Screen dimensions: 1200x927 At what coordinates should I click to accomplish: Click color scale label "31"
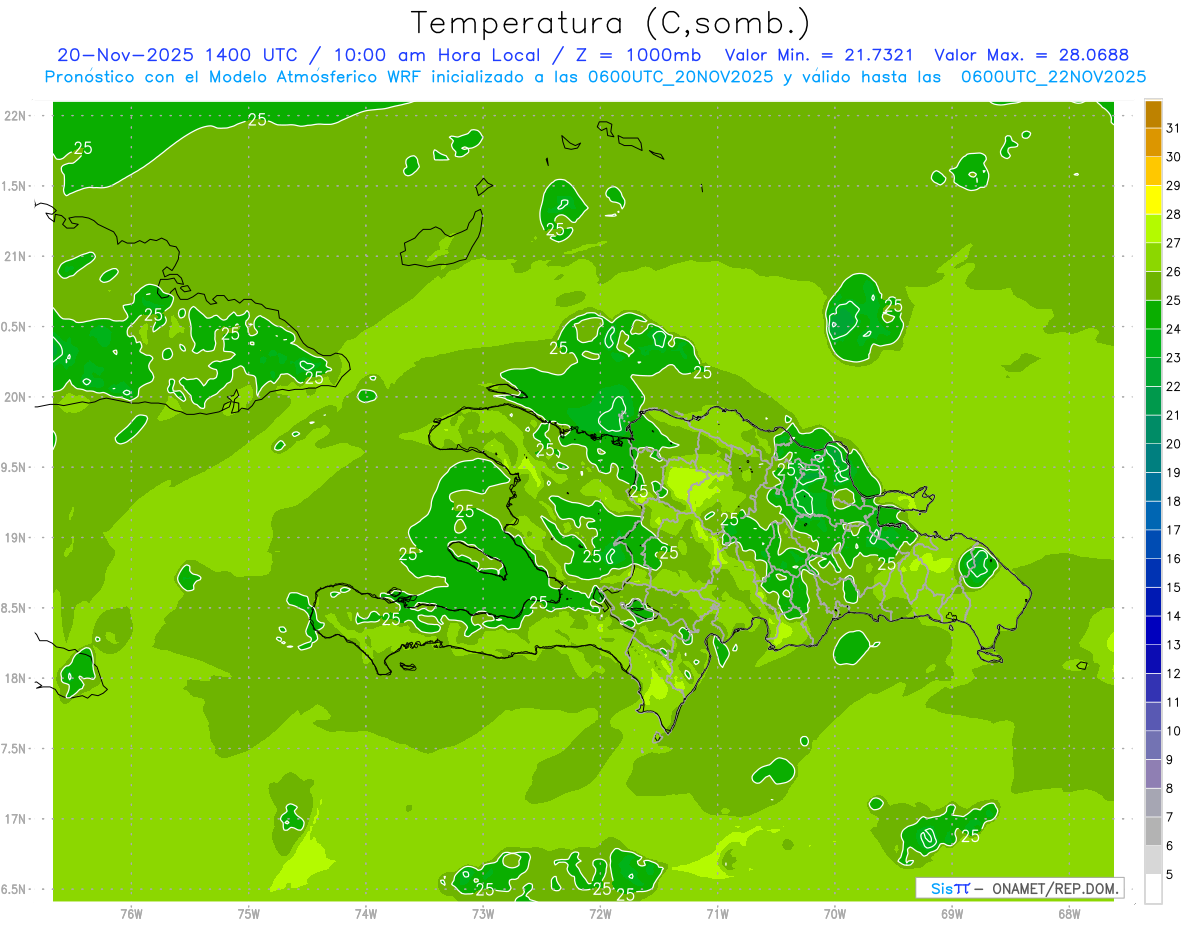coord(1174,128)
